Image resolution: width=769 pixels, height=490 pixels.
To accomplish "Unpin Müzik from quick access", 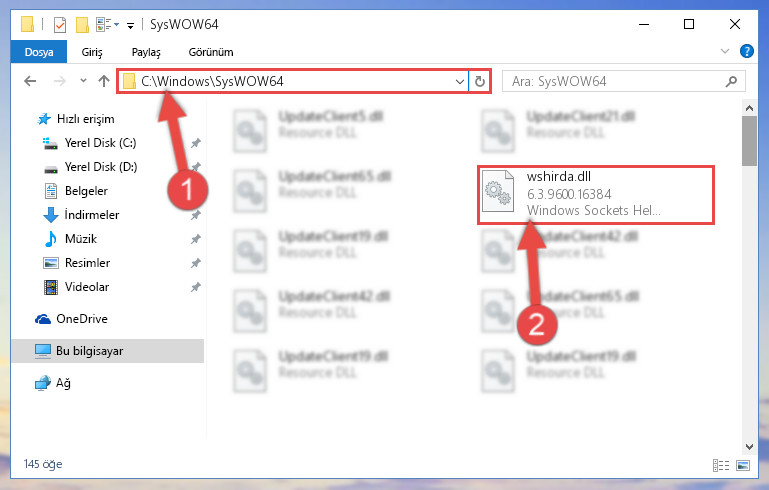I will click(x=196, y=239).
